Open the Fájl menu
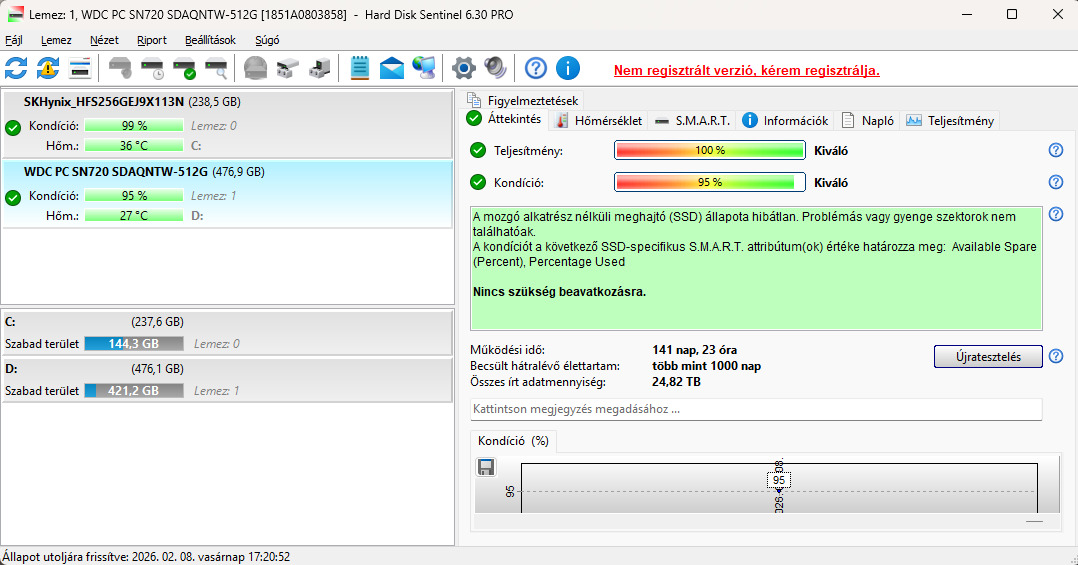1078x565 pixels. coord(14,40)
